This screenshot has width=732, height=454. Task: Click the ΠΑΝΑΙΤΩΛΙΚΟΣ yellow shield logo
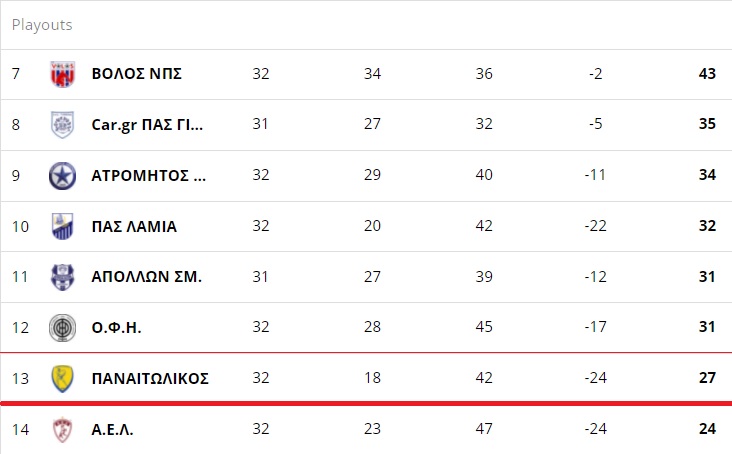62,378
